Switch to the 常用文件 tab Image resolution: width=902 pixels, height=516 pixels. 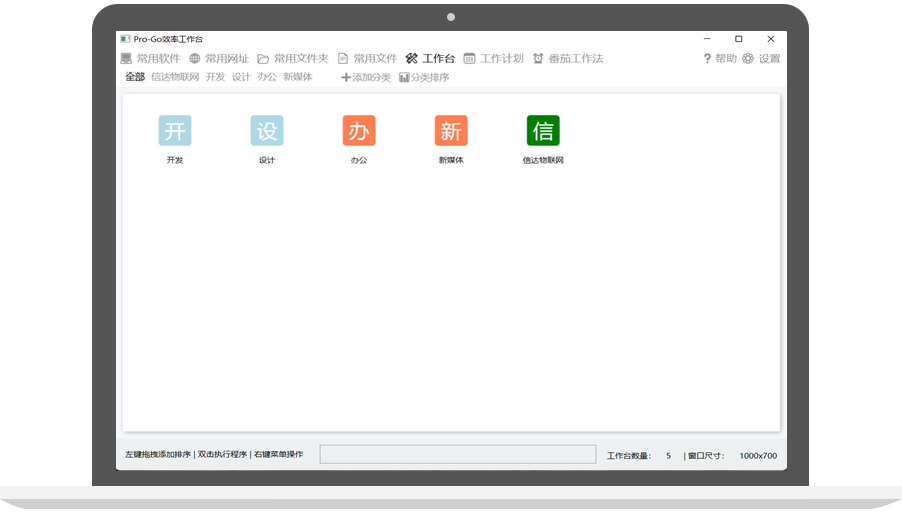[x=368, y=59]
